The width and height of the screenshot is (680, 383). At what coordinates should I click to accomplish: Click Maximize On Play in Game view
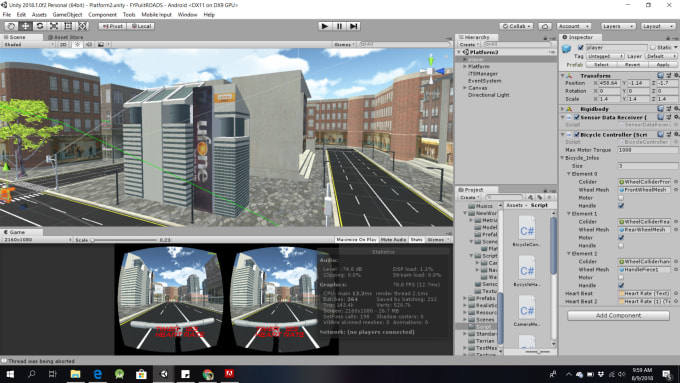tap(356, 239)
